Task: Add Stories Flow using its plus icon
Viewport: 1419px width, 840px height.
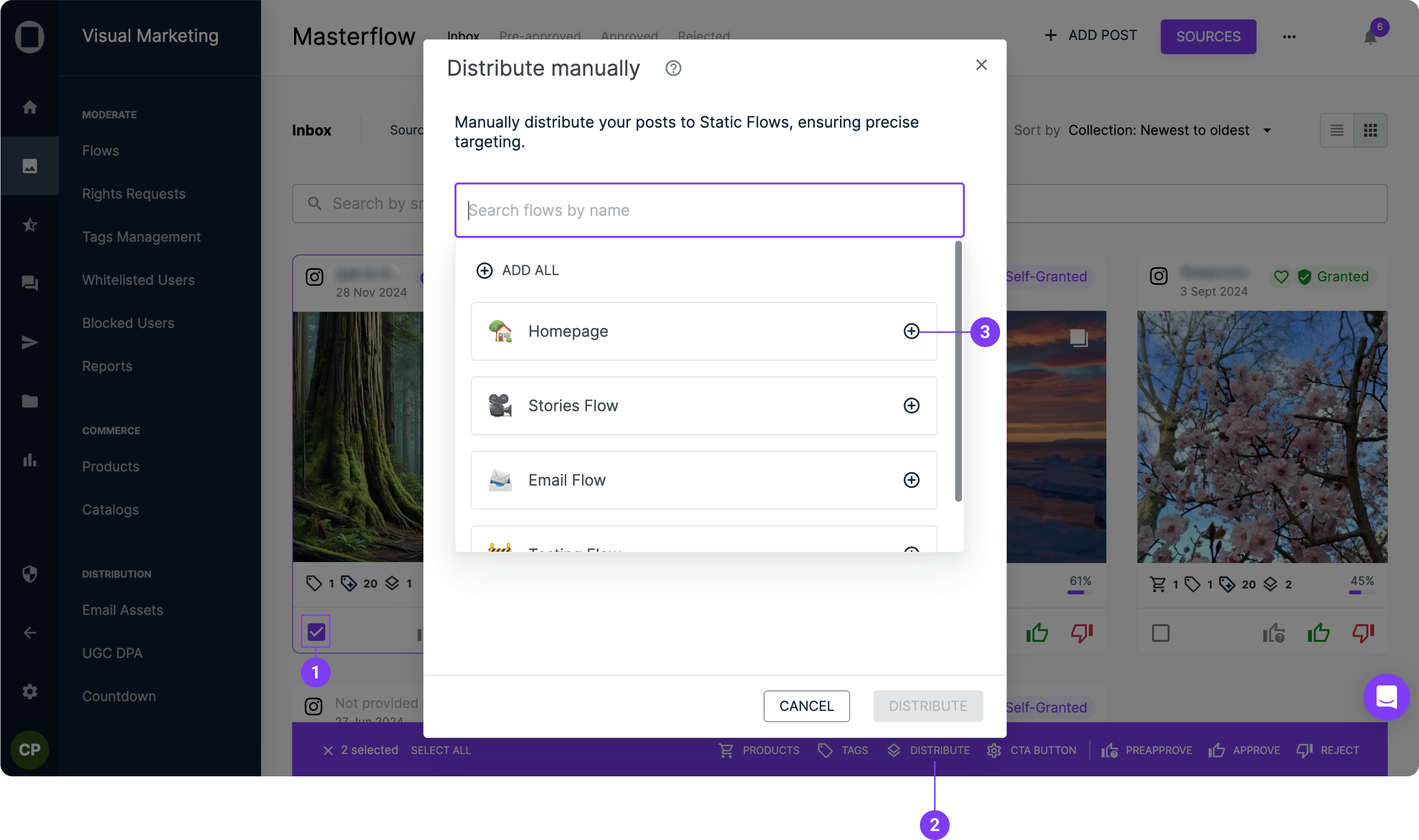Action: tap(911, 405)
